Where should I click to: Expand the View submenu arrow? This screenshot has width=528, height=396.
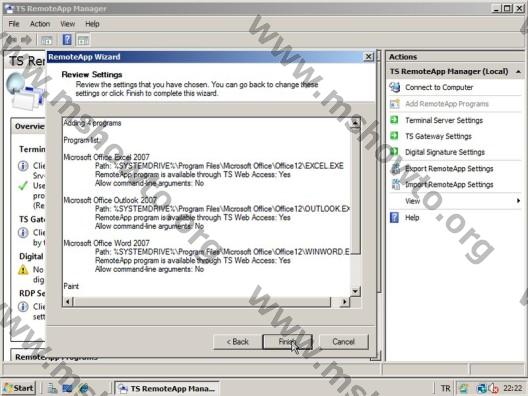518,201
